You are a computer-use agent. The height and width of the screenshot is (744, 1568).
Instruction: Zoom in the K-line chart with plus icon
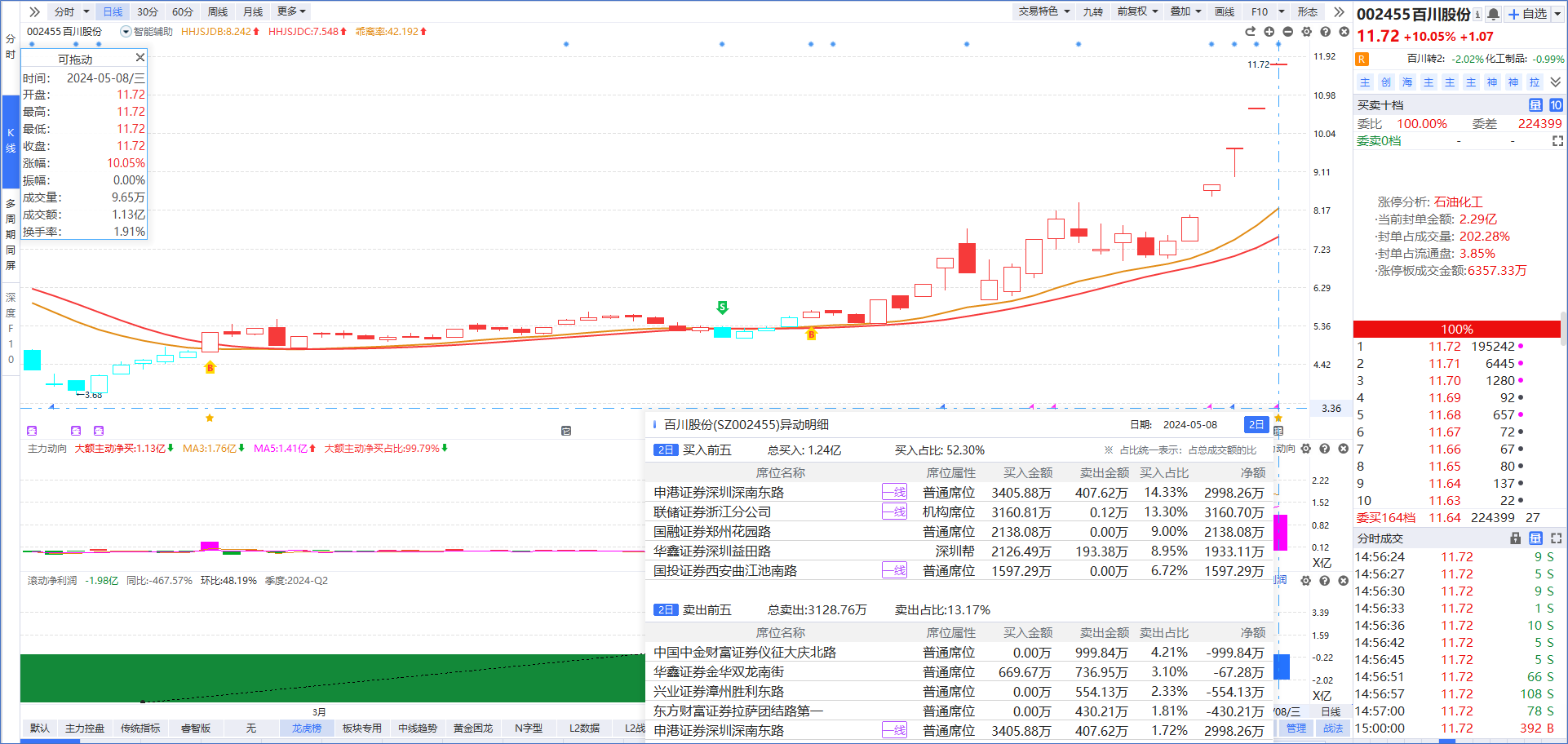(1269, 32)
